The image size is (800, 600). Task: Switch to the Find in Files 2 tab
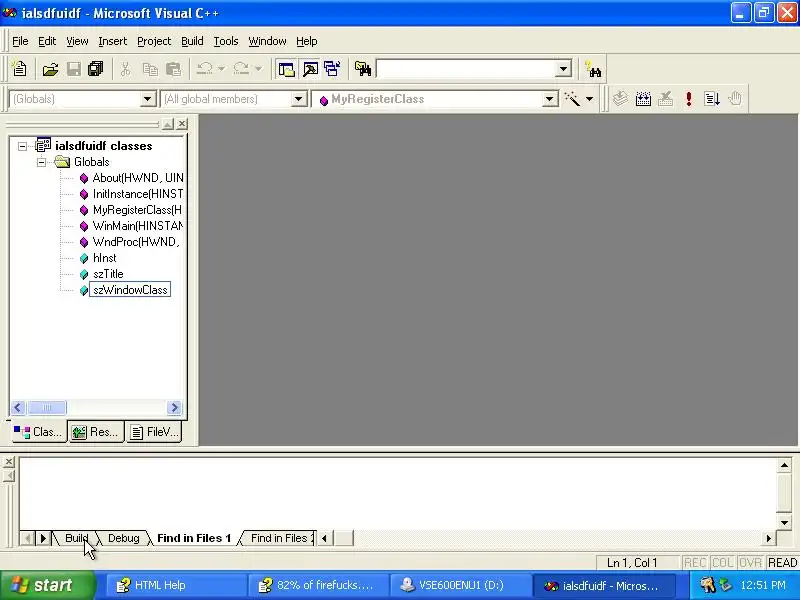[x=281, y=538]
